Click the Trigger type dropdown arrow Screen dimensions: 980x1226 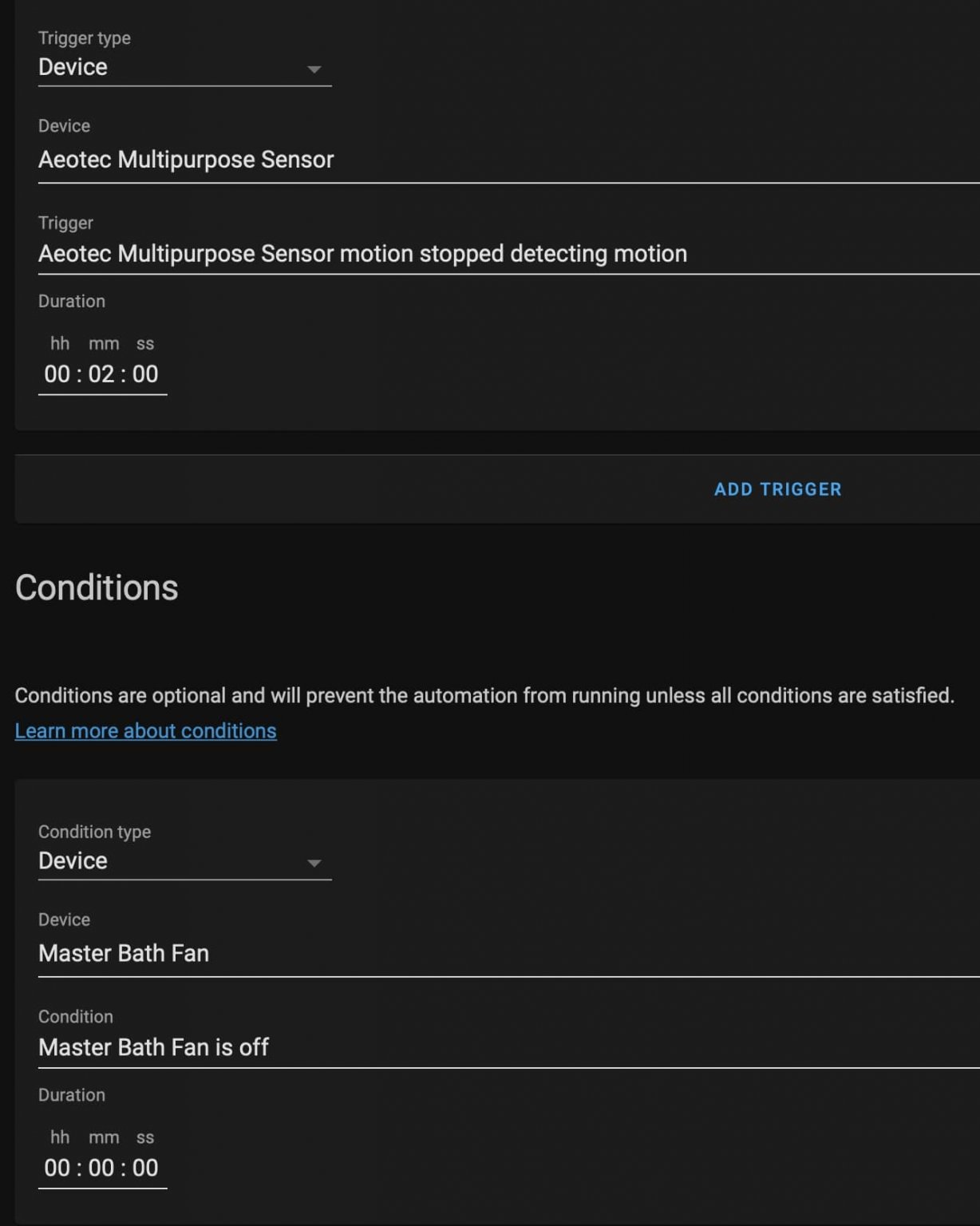tap(314, 69)
